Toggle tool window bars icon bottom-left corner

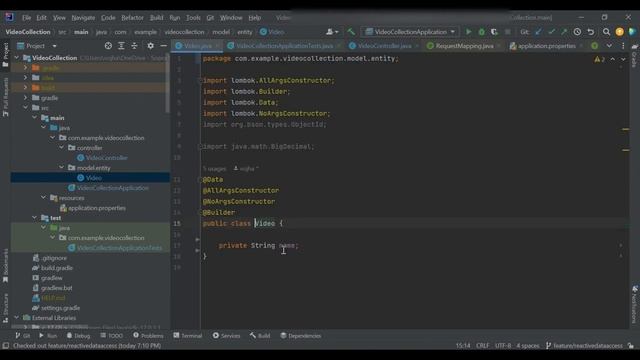5,346
